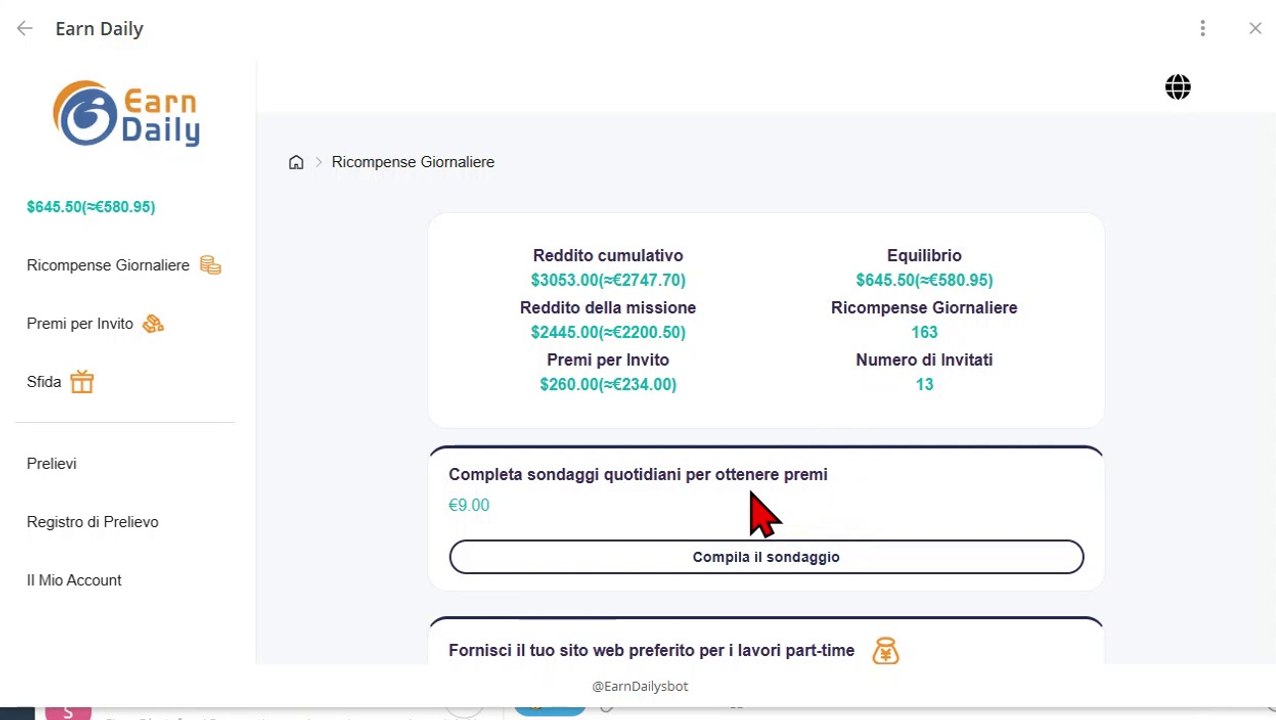Screen dimensions: 1276x720
Task: Select the Sfida sidebar item
Action: (44, 382)
